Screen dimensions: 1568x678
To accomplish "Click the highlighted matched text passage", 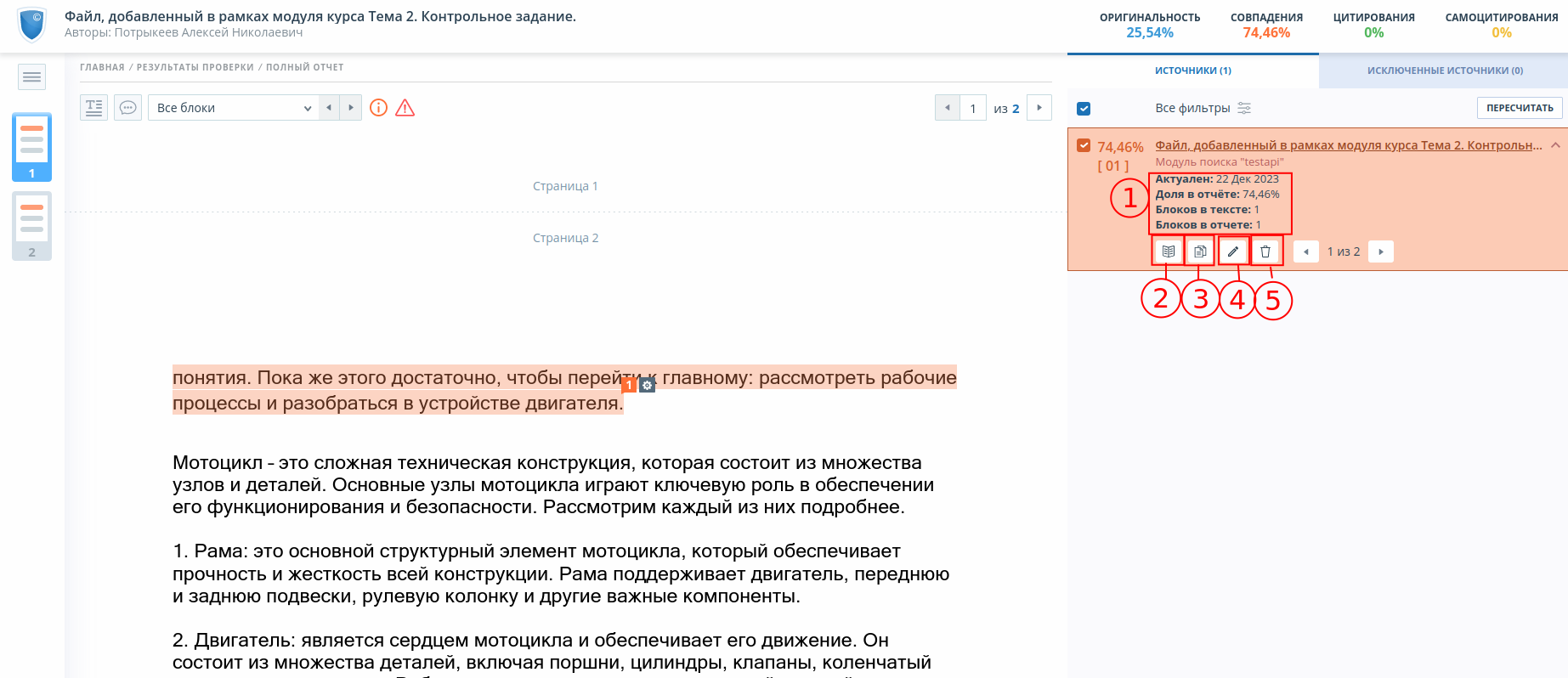I will pyautogui.click(x=564, y=390).
